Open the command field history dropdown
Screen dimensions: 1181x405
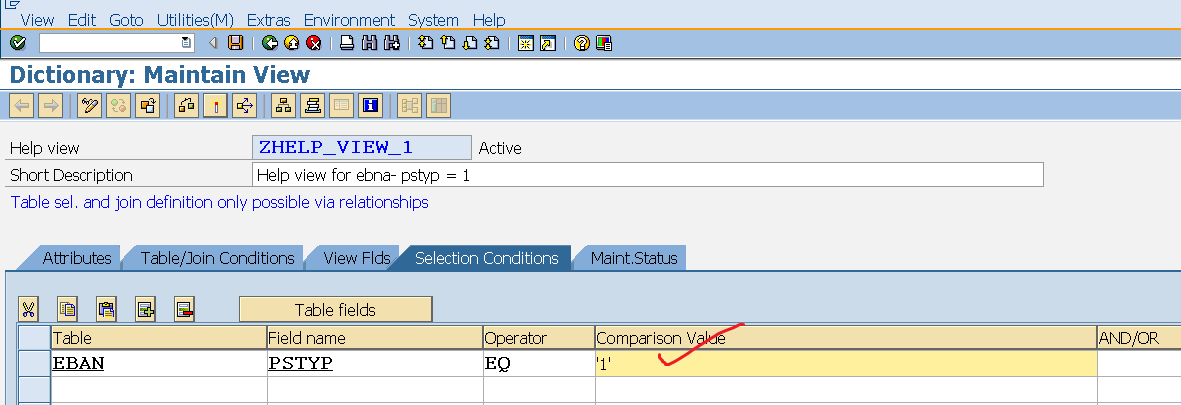[x=186, y=43]
